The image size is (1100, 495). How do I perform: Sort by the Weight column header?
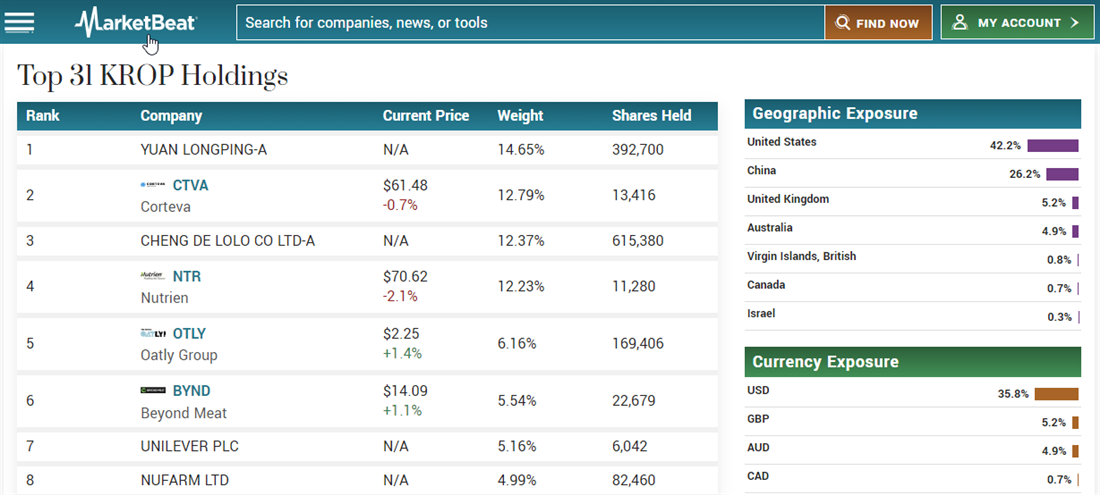coord(519,115)
